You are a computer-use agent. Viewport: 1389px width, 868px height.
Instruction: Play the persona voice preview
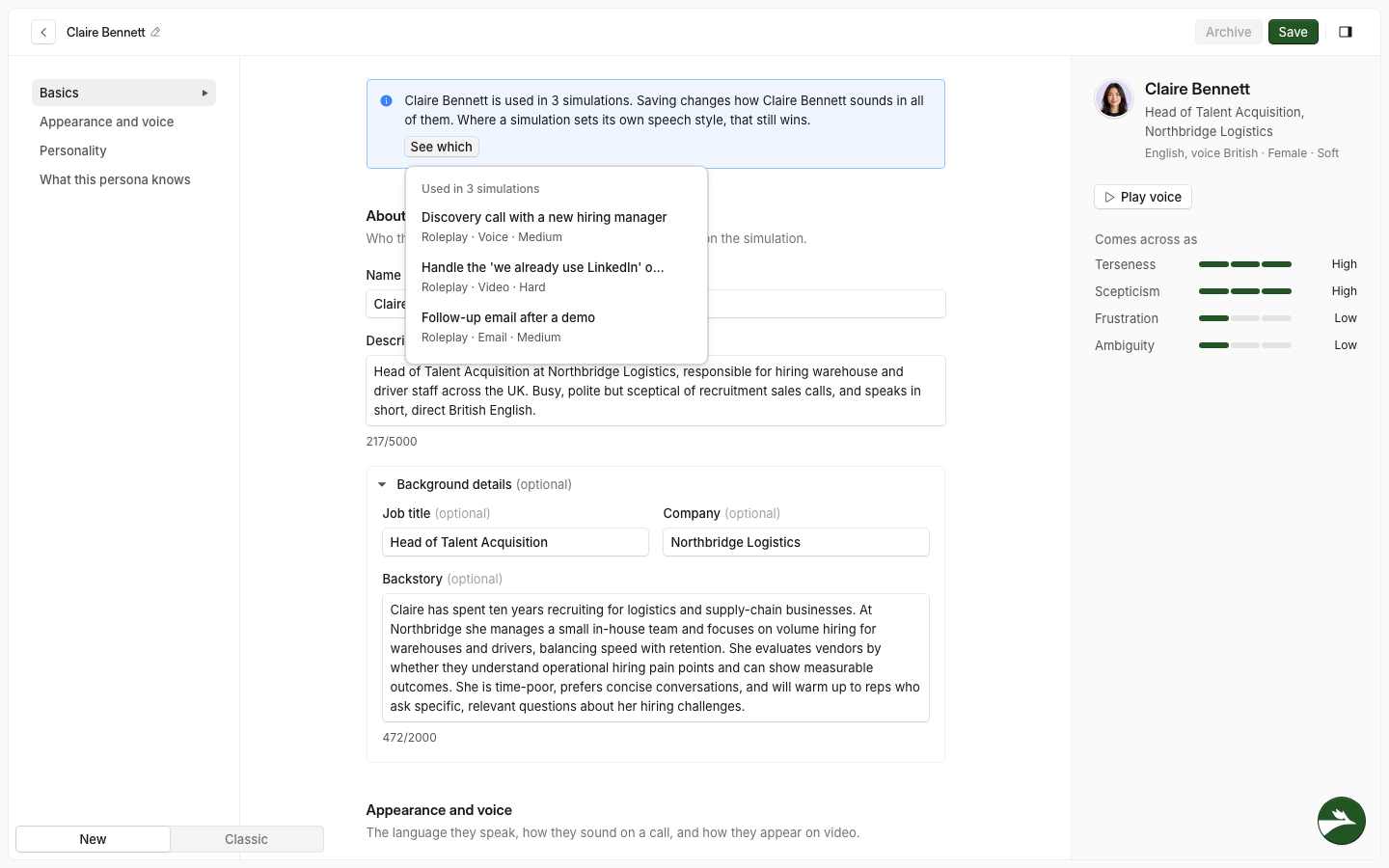(1143, 197)
